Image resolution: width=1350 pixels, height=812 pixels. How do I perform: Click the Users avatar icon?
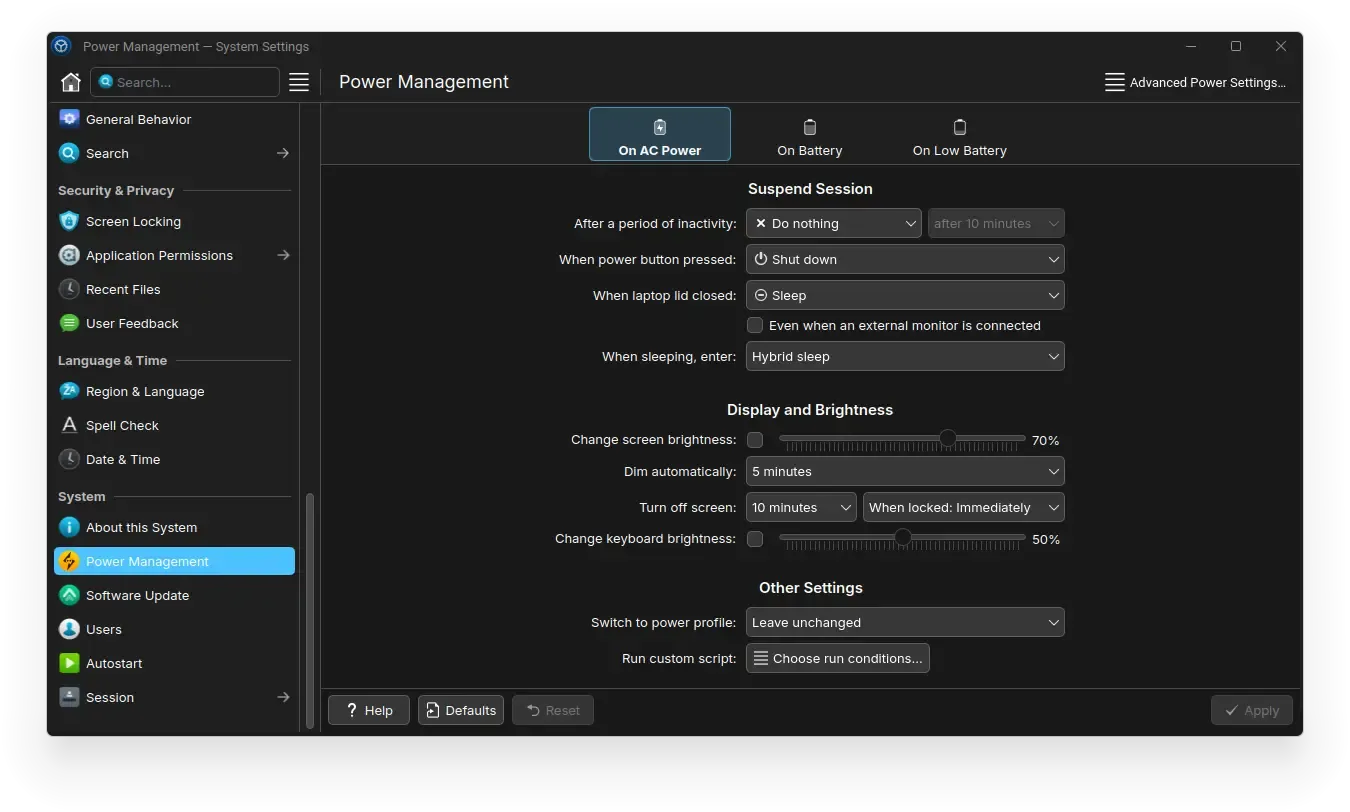click(x=69, y=629)
